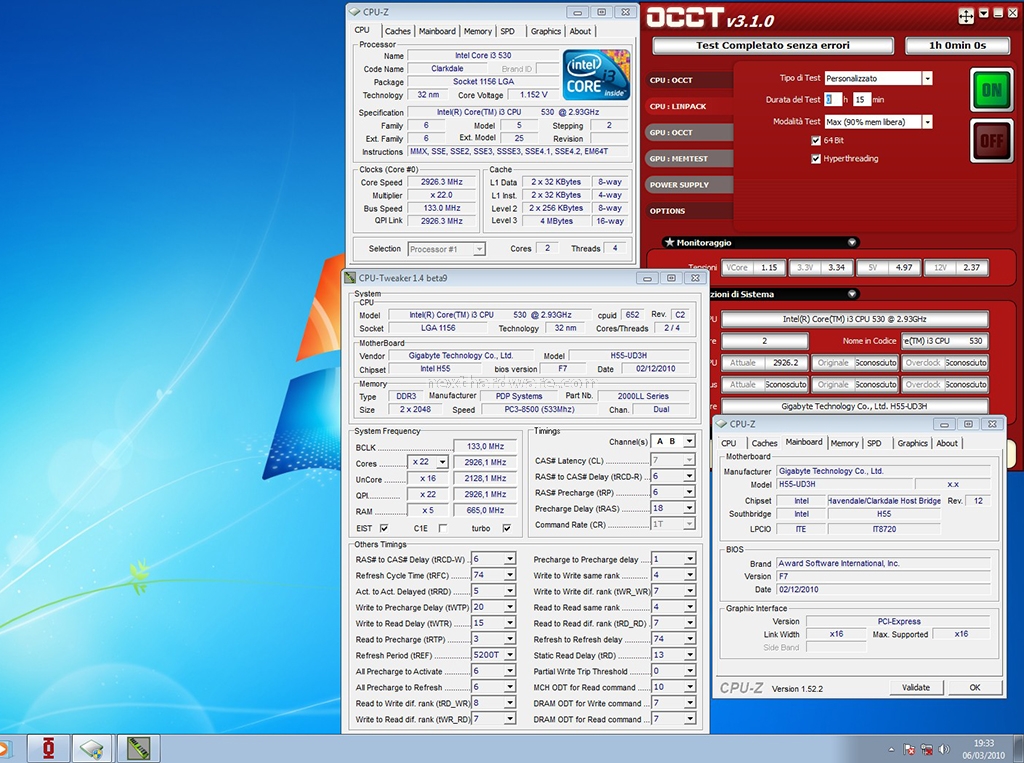This screenshot has width=1024, height=763.
Task: Open SPD tab in top CPU-Z window
Action: coord(507,31)
